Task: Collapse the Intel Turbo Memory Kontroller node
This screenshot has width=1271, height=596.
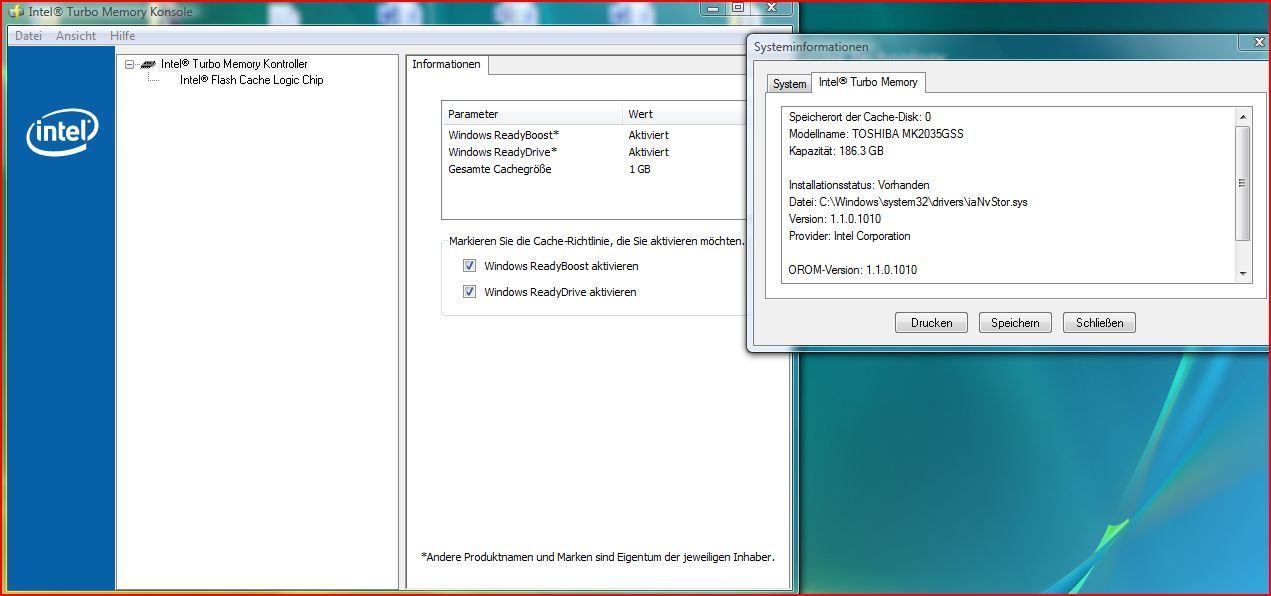Action: click(129, 64)
